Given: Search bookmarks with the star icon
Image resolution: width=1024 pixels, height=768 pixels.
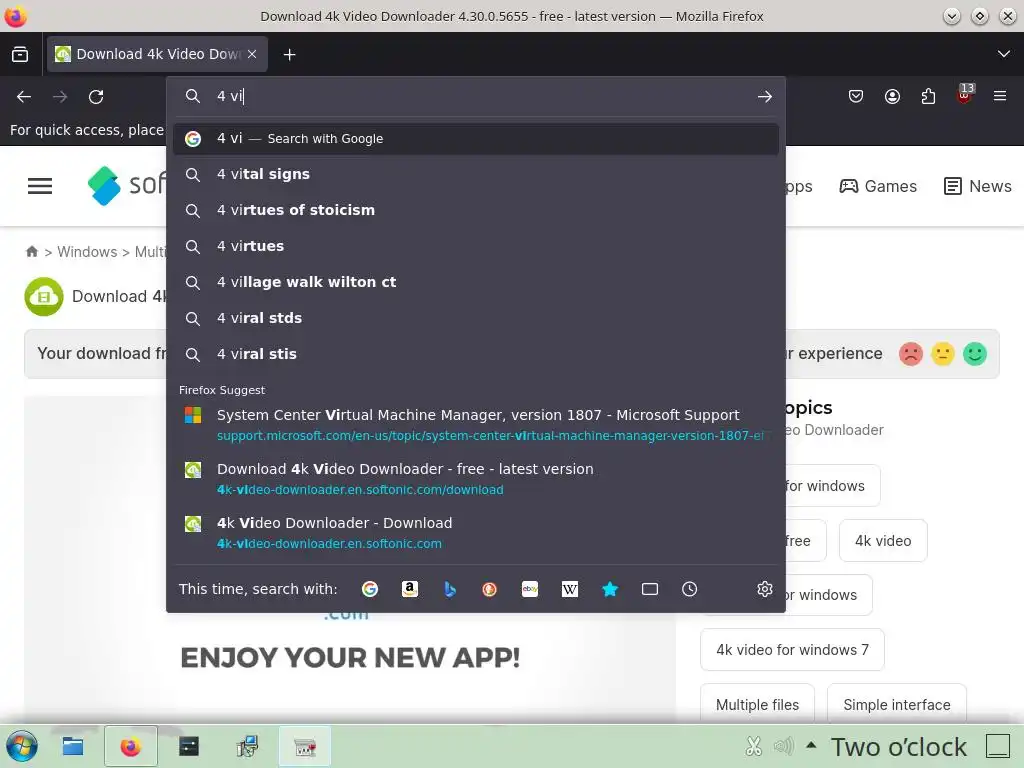Looking at the screenshot, I should pyautogui.click(x=610, y=589).
